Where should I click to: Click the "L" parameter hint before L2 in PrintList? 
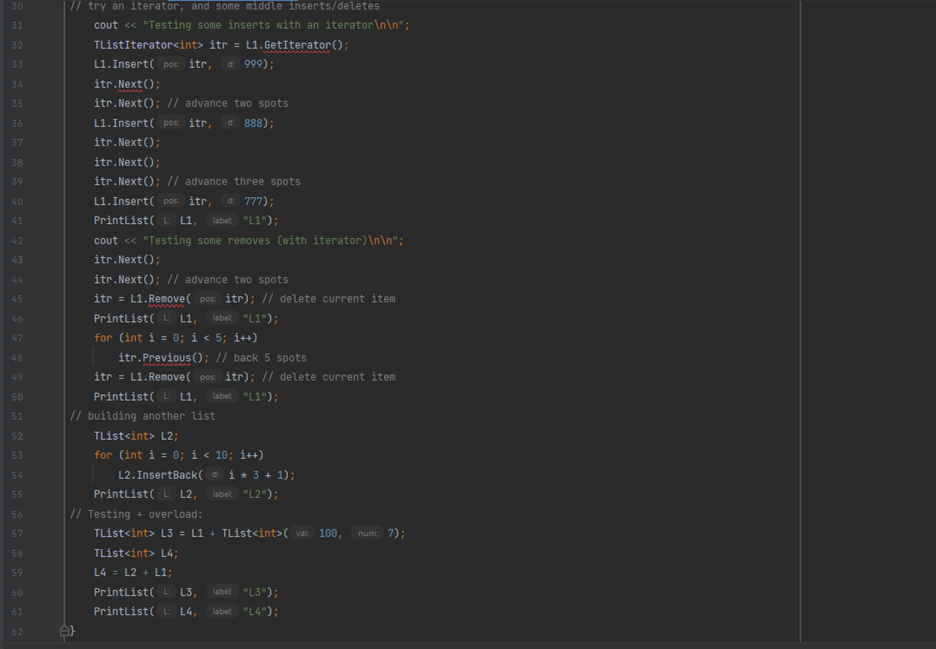(166, 493)
